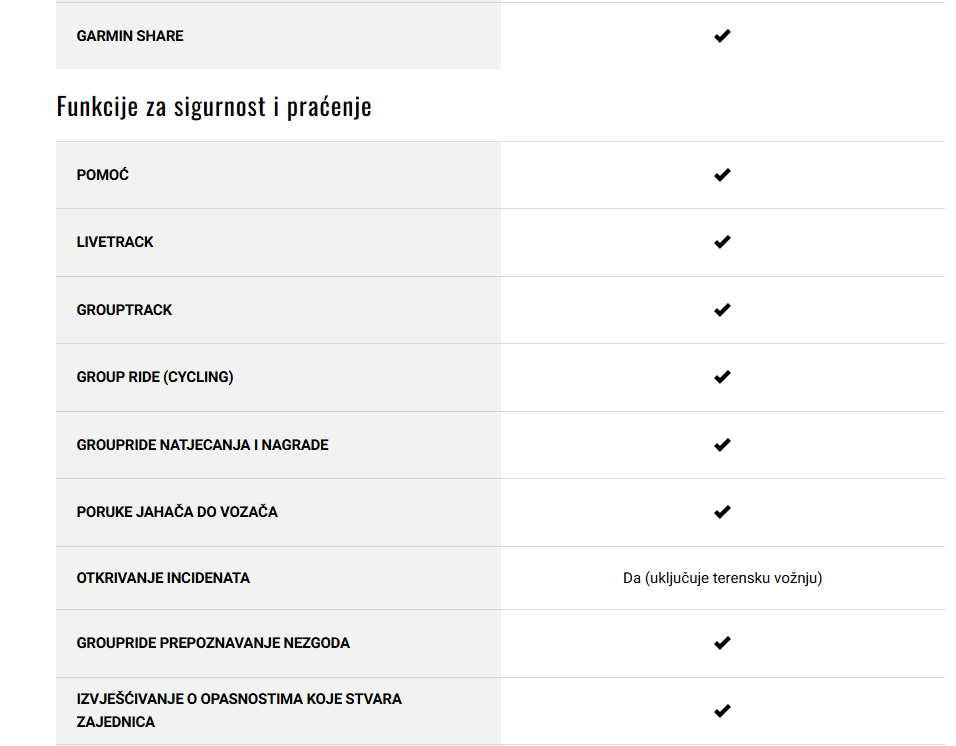Click the checkmark in the Garmin Share row
Image resolution: width=956 pixels, height=746 pixels.
722,36
